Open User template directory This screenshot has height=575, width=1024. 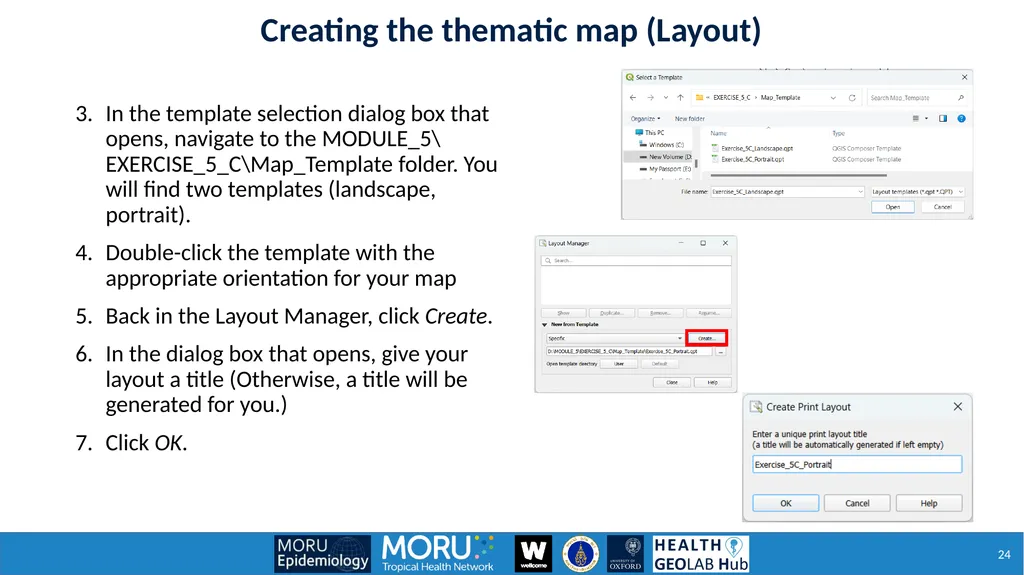coord(618,364)
